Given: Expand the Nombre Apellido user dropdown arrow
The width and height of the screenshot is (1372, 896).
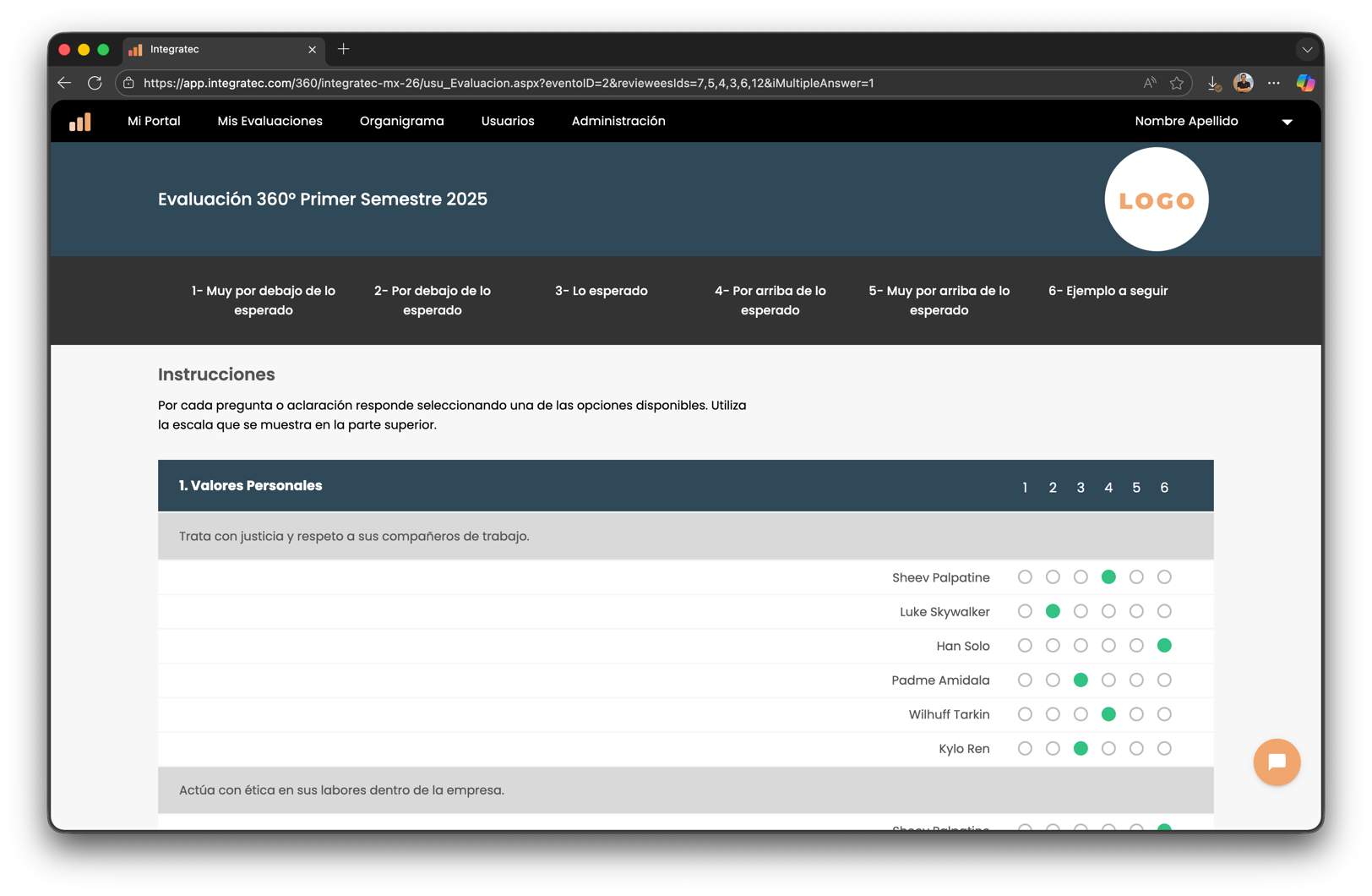Looking at the screenshot, I should pos(1287,122).
